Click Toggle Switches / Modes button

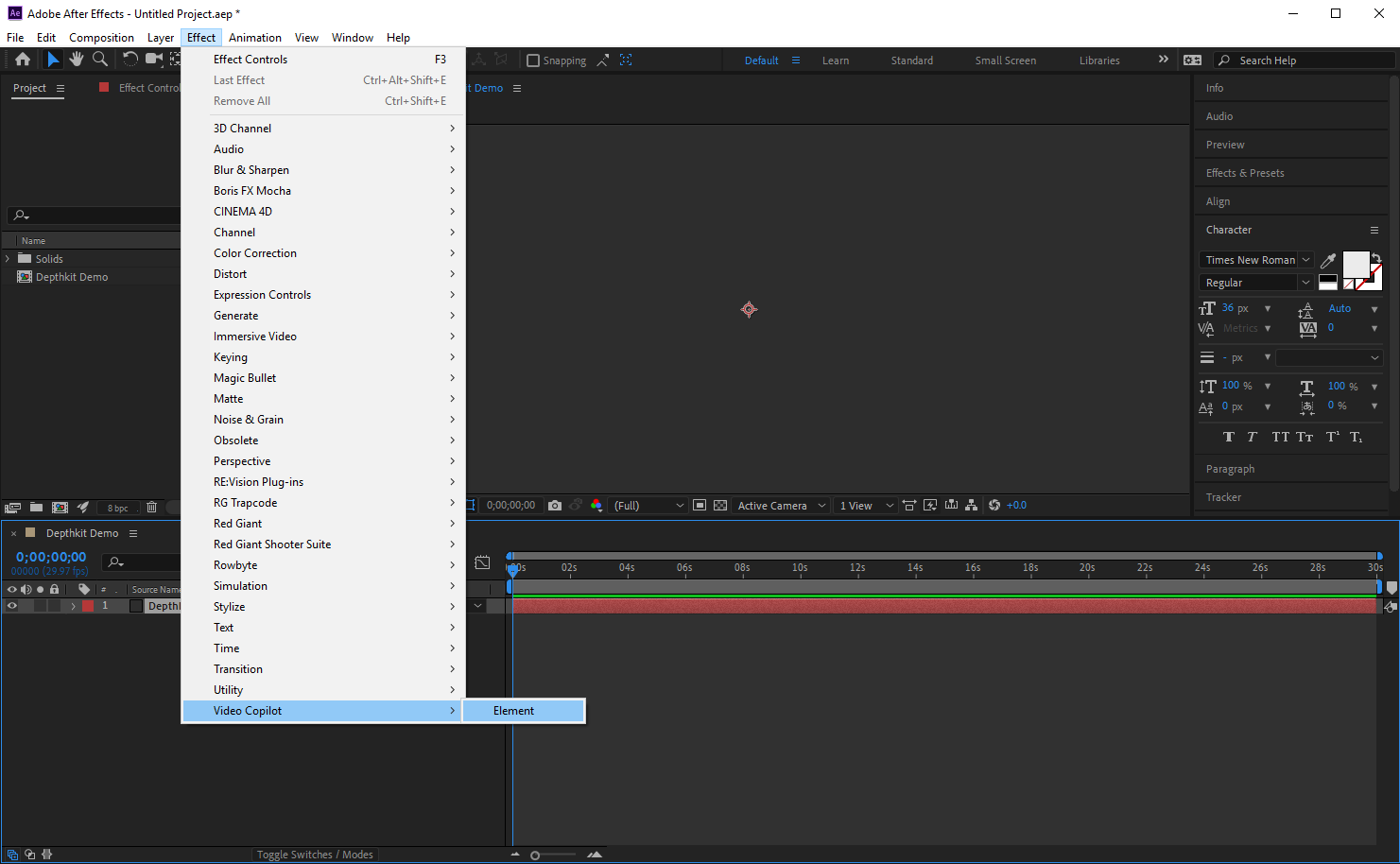coord(315,855)
